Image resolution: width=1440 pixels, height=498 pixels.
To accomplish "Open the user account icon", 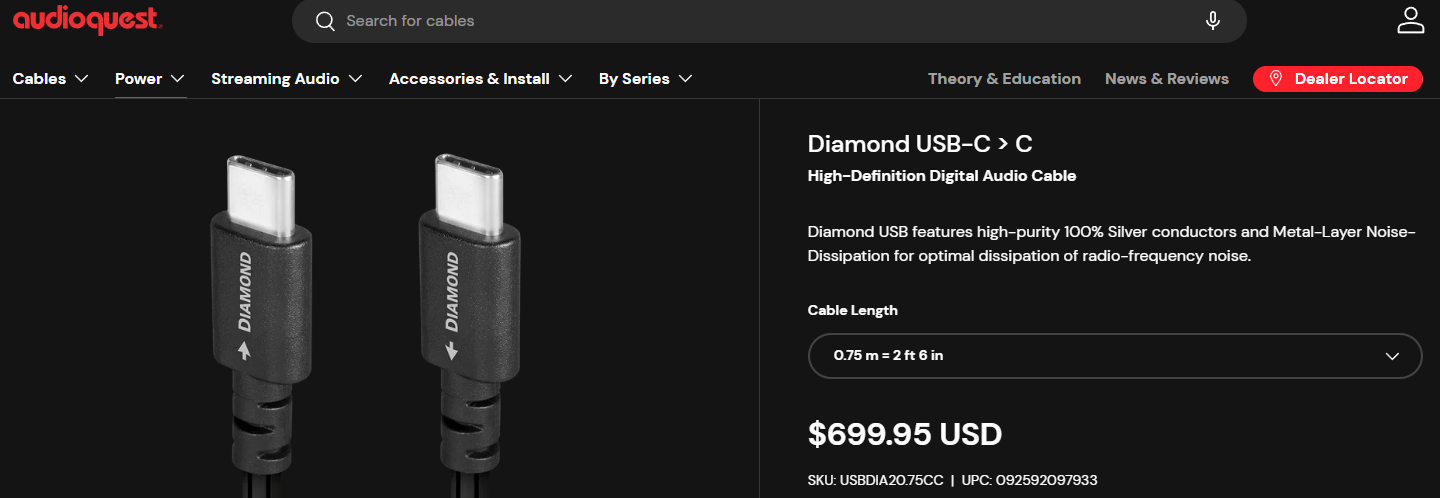I will click(1410, 21).
